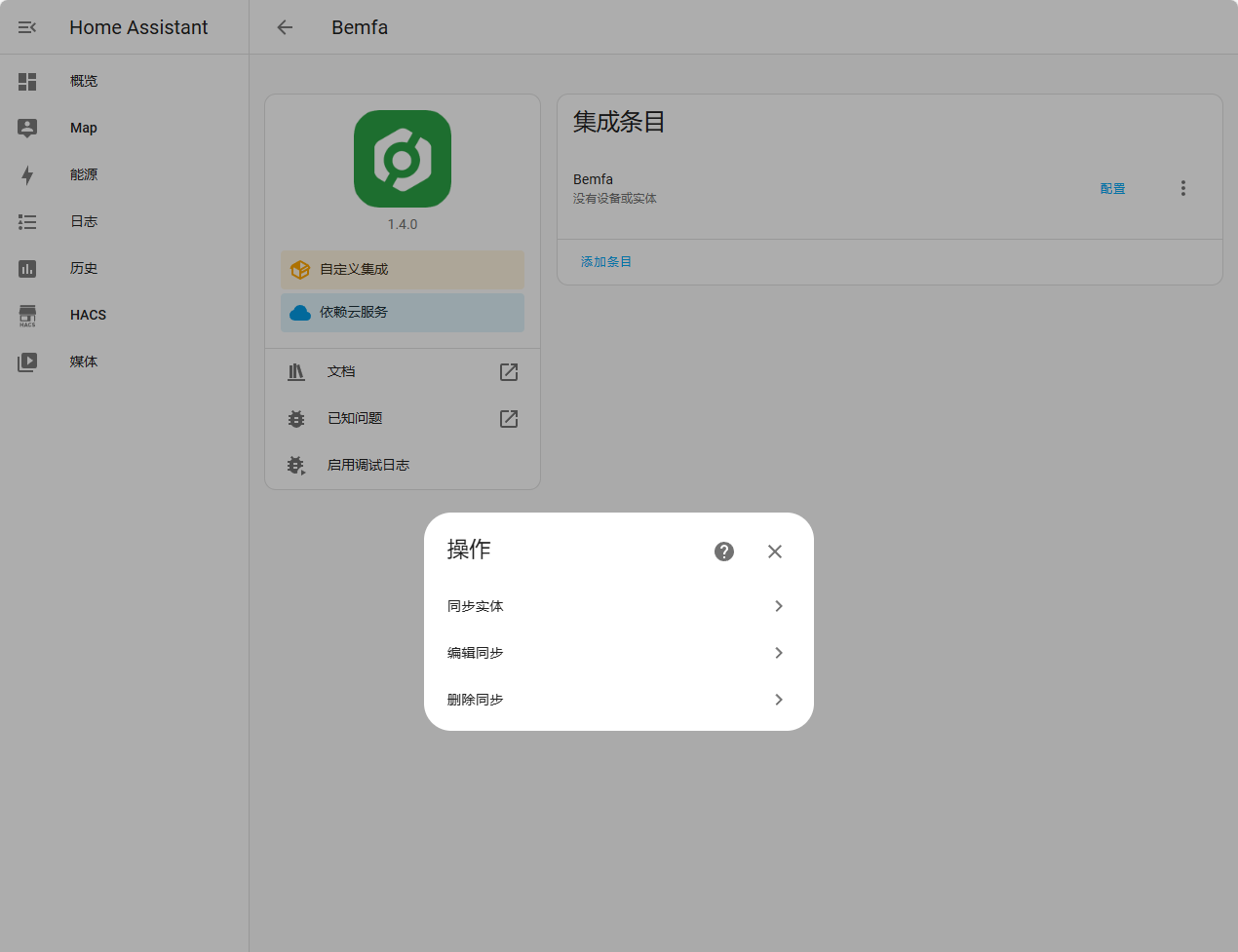Select HACS in the sidebar
The image size is (1238, 952).
[x=88, y=316]
